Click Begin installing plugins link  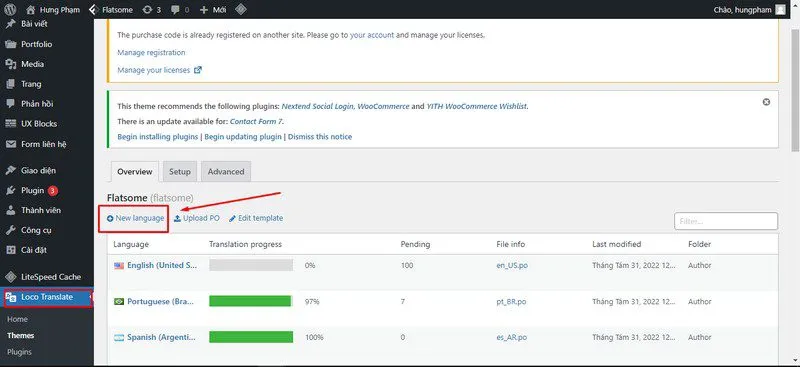tap(158, 137)
